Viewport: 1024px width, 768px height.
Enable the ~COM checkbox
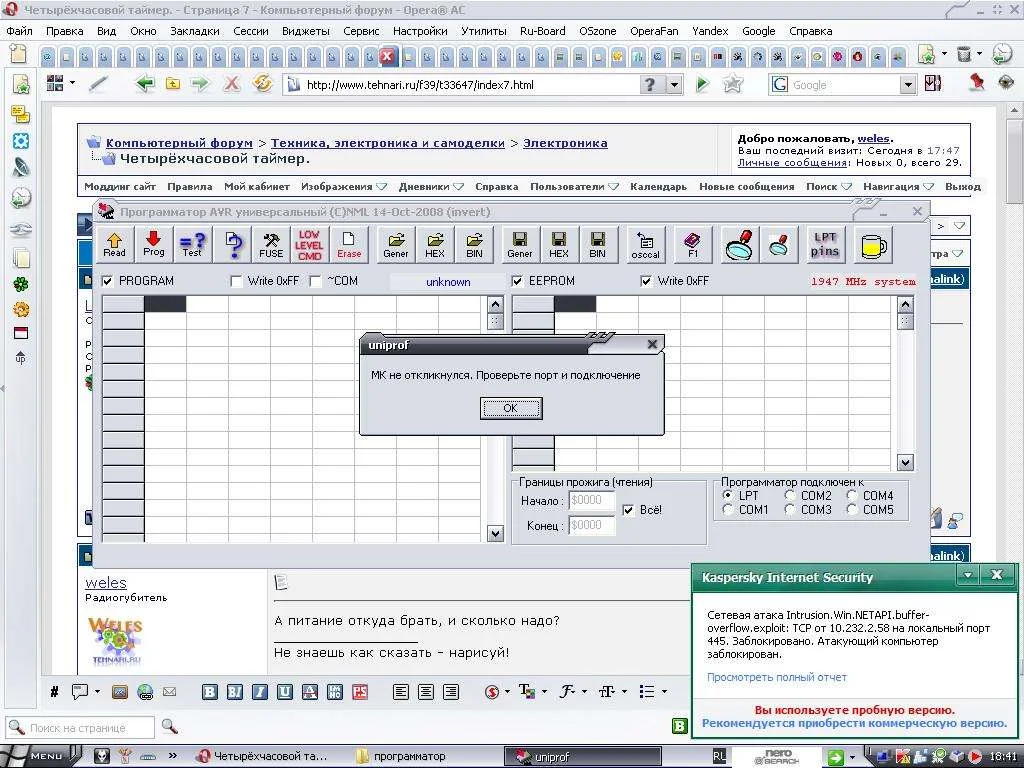point(316,281)
